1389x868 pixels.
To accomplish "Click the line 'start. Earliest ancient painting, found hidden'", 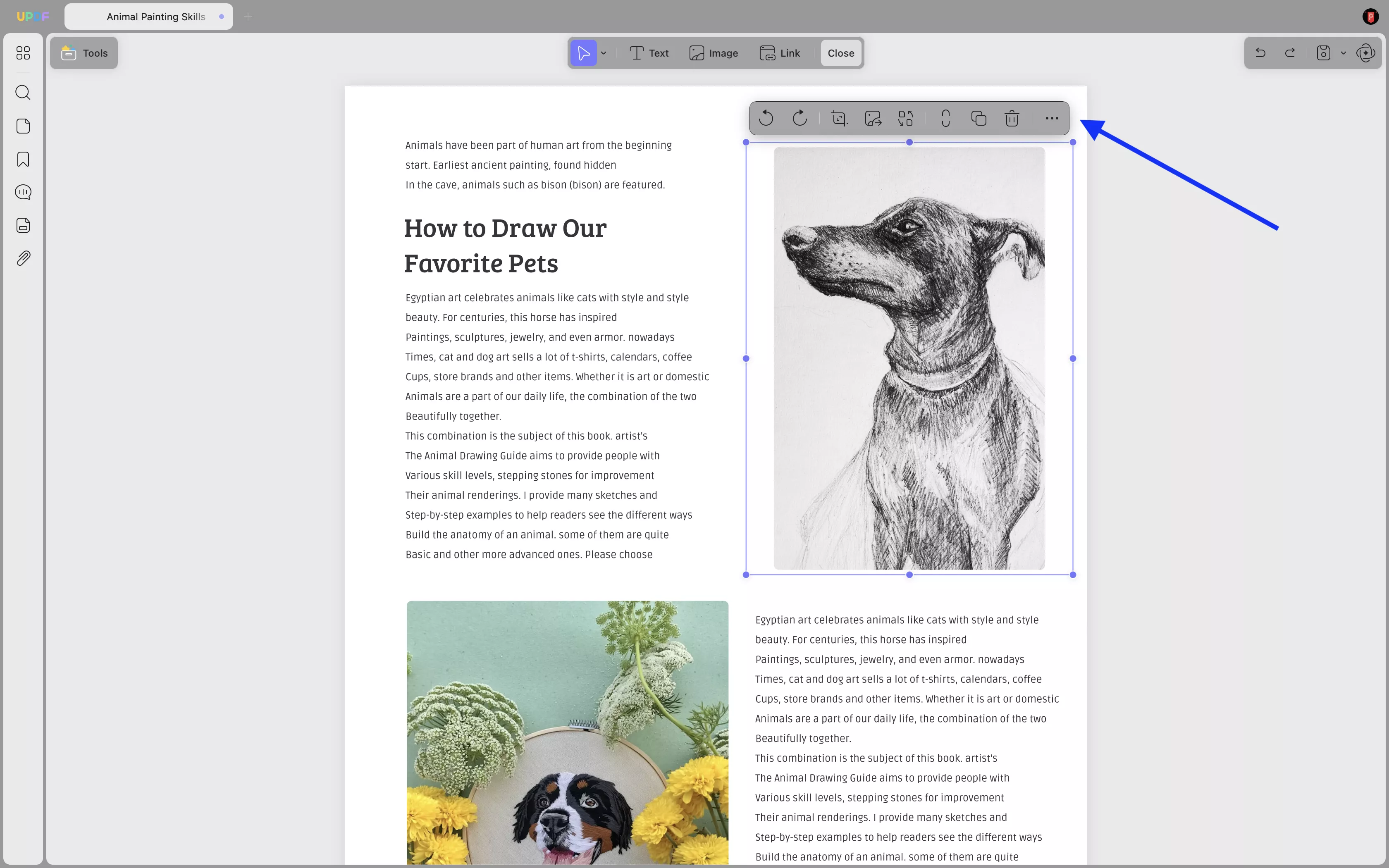I will pos(511,165).
